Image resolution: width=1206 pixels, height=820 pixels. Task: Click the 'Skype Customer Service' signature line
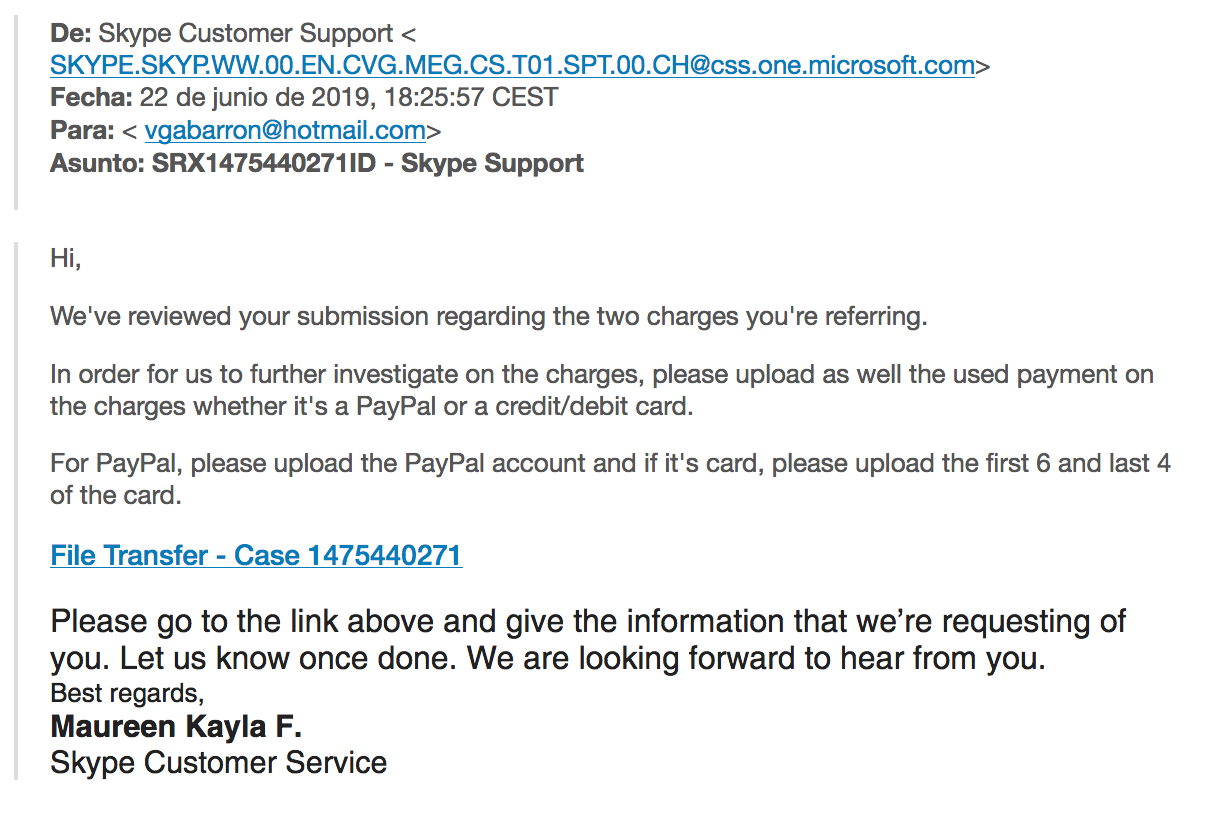tap(219, 763)
